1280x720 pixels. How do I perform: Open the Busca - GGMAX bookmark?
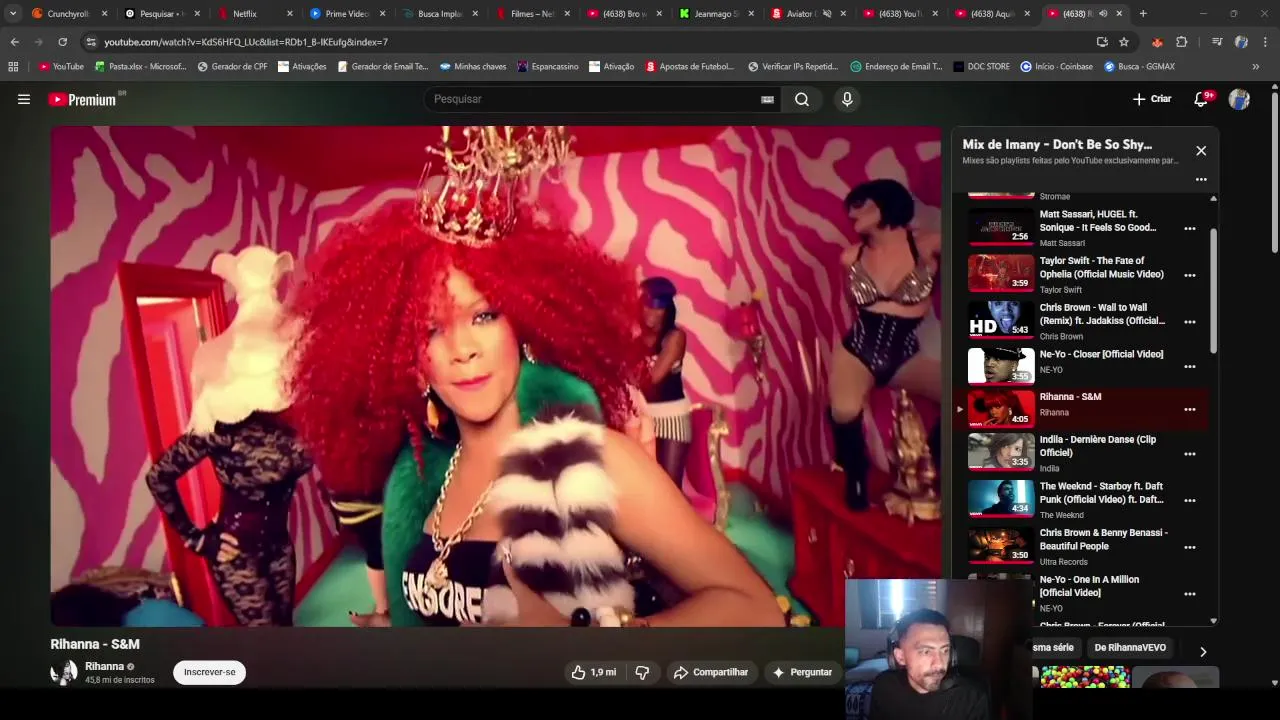[x=1140, y=67]
